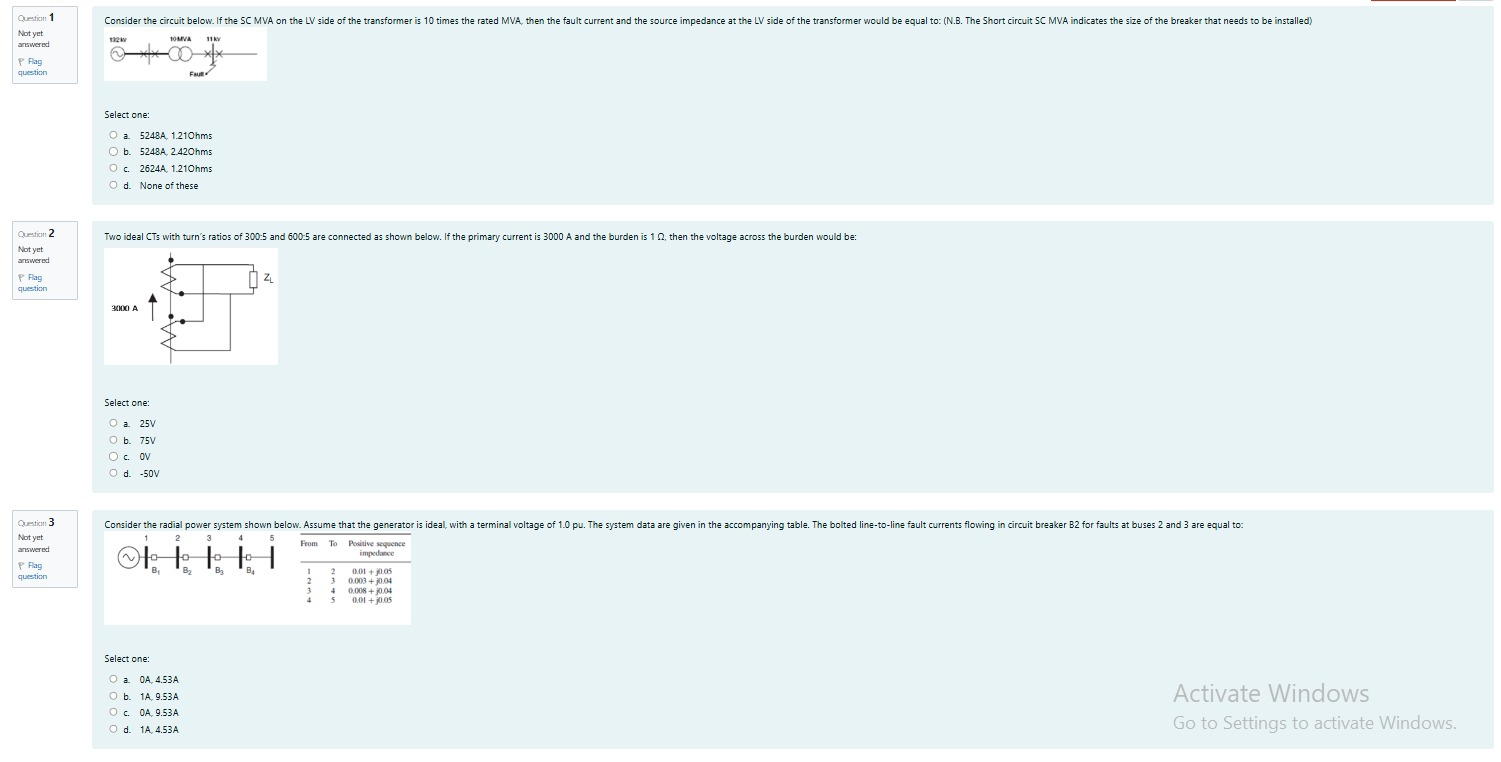Screen dimensions: 1501x762
Task: Click the transformer fault circuit diagram
Action: (x=185, y=56)
